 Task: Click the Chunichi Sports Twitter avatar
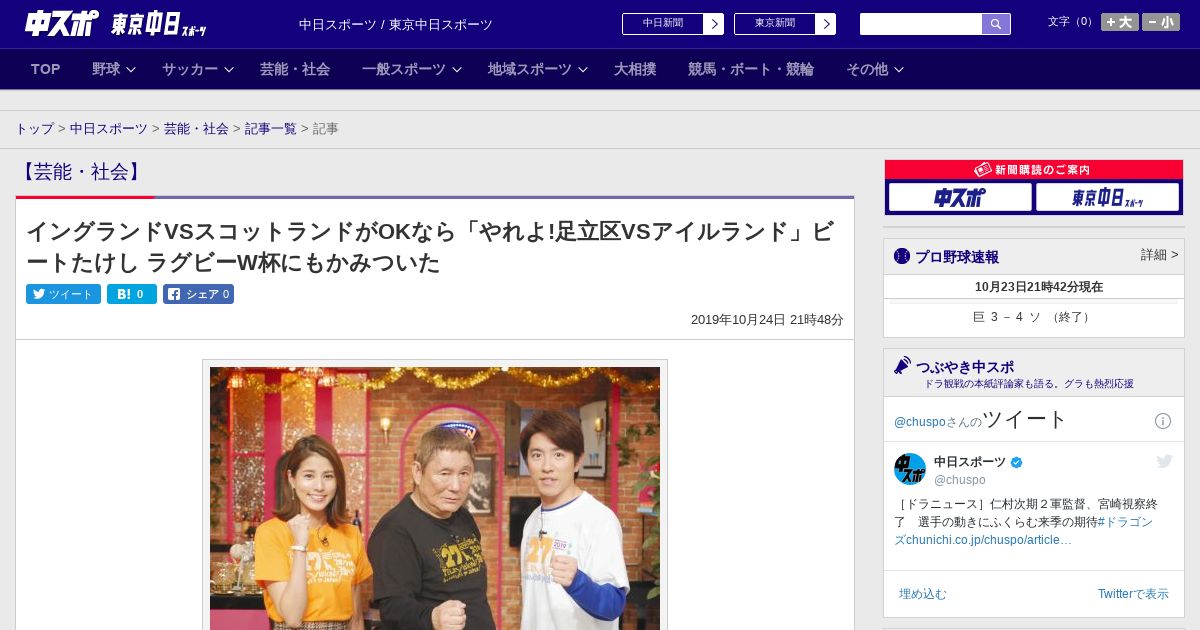tap(910, 469)
